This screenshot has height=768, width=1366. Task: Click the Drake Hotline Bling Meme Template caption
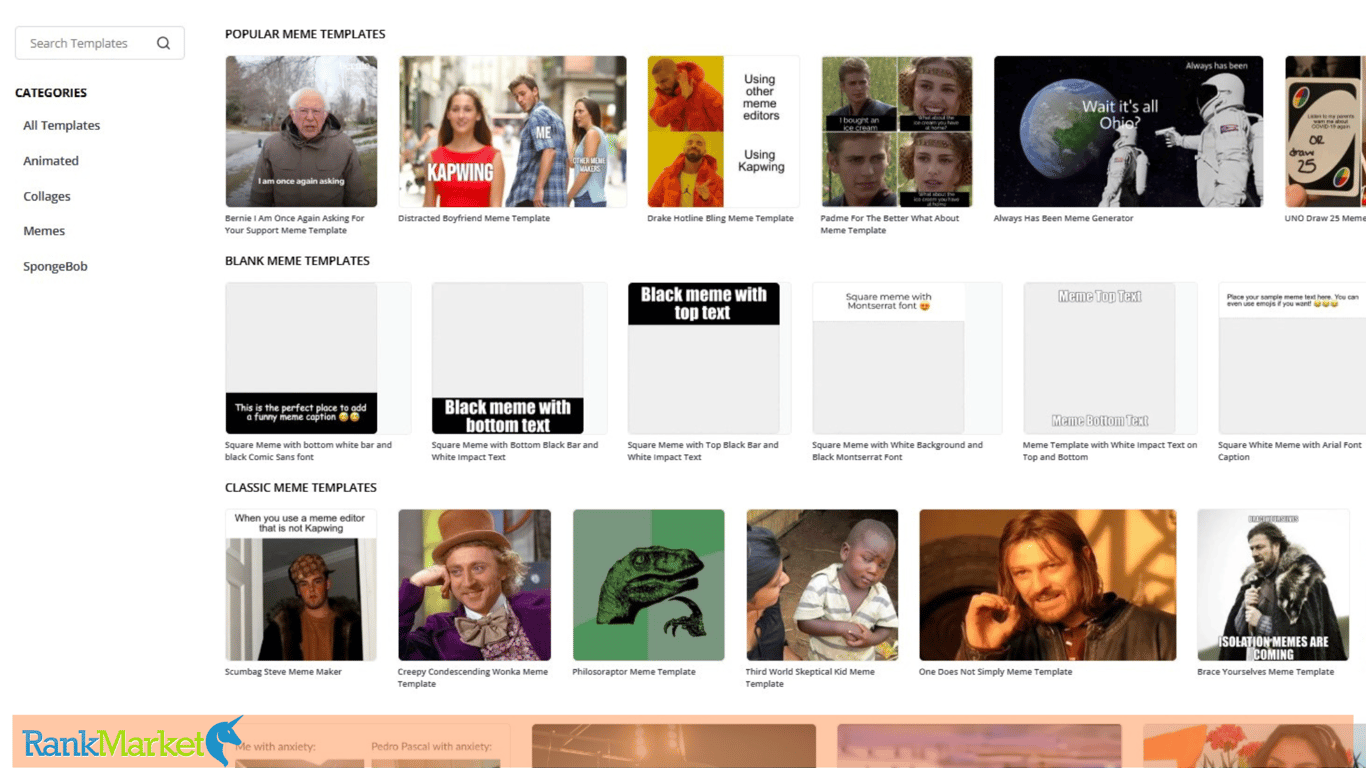720,218
